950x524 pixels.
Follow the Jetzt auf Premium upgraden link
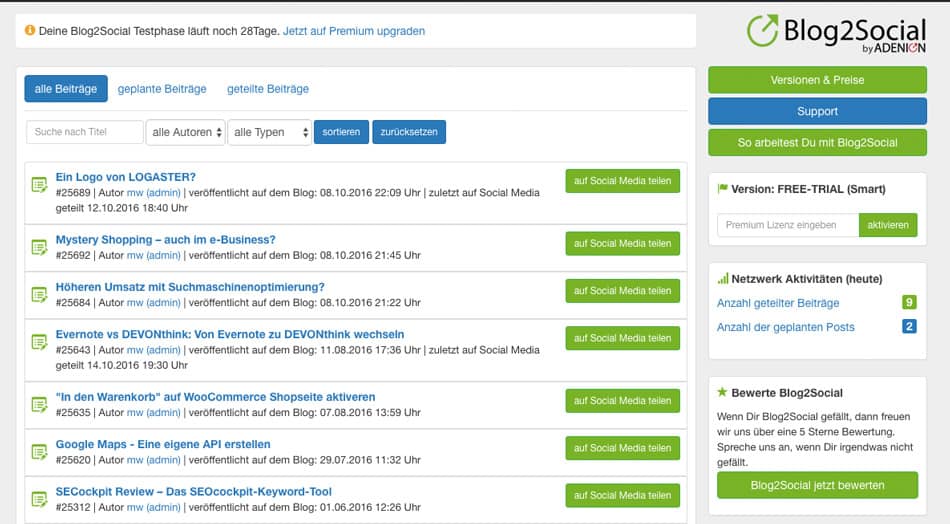[354, 31]
